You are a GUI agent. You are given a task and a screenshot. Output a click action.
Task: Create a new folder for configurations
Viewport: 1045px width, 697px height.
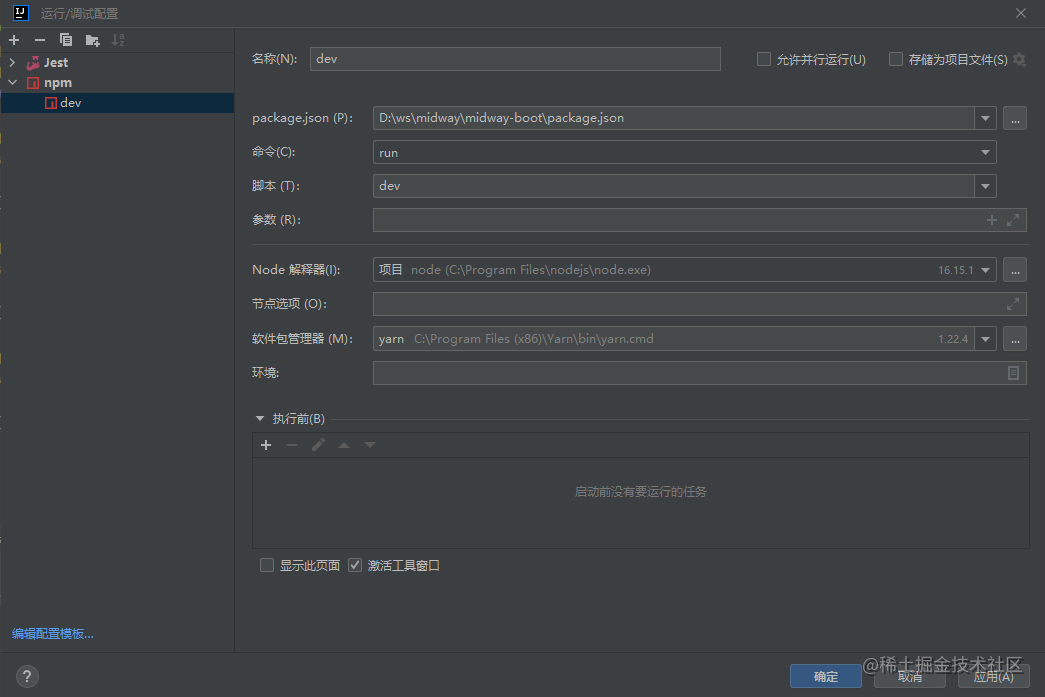[91, 40]
